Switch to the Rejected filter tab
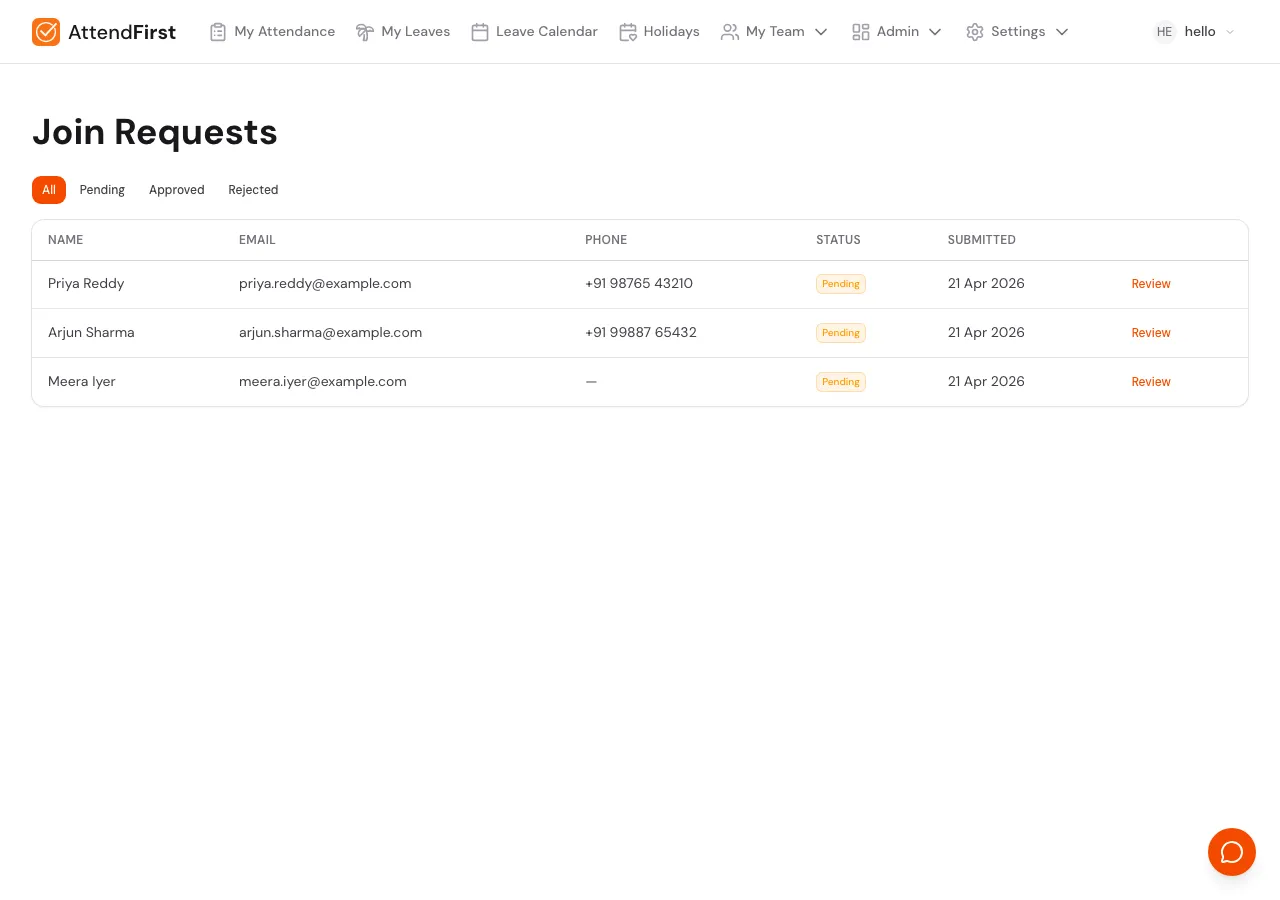Viewport: 1280px width, 900px height. (253, 190)
